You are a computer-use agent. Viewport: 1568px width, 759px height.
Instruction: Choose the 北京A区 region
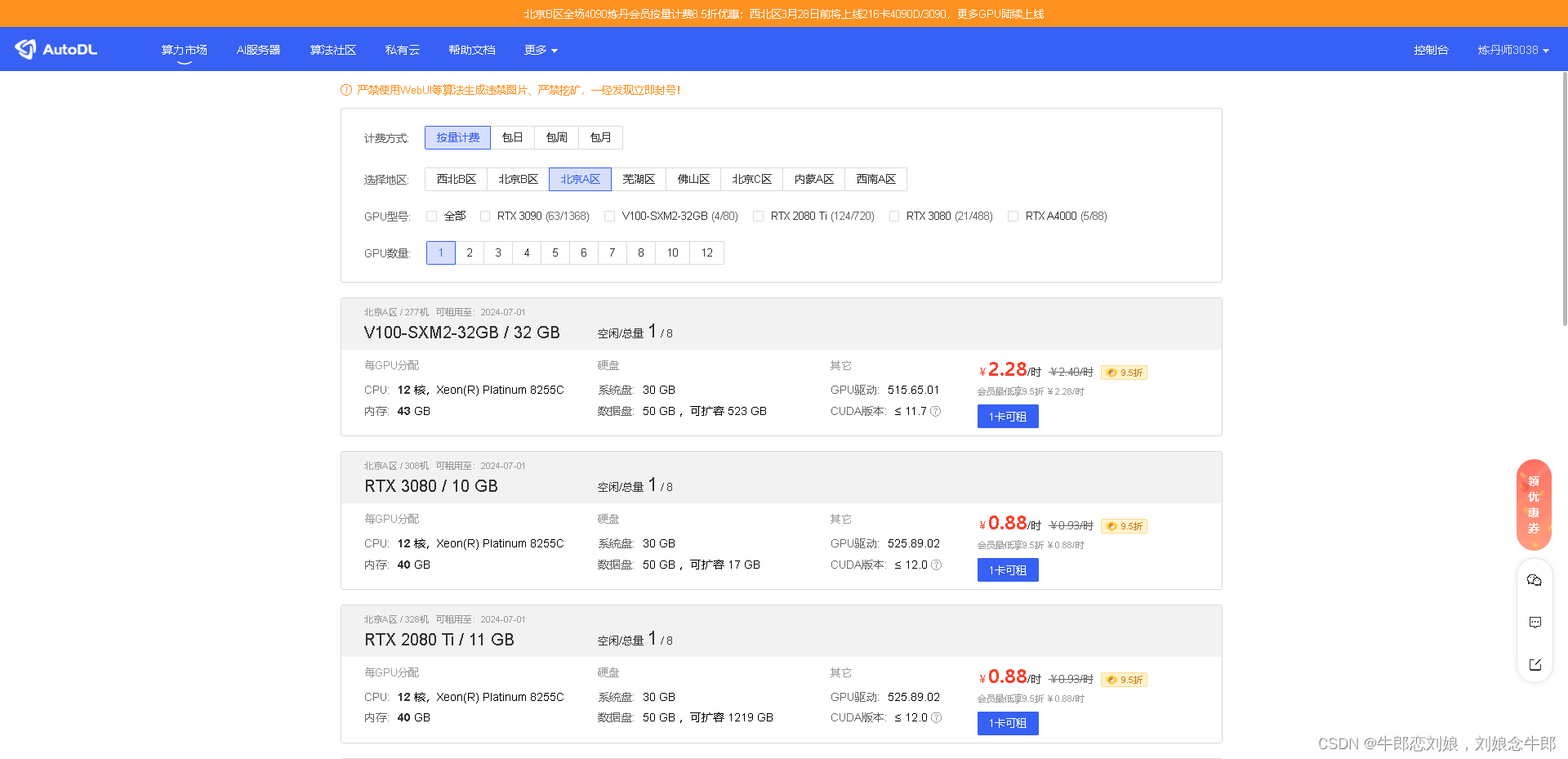[580, 179]
